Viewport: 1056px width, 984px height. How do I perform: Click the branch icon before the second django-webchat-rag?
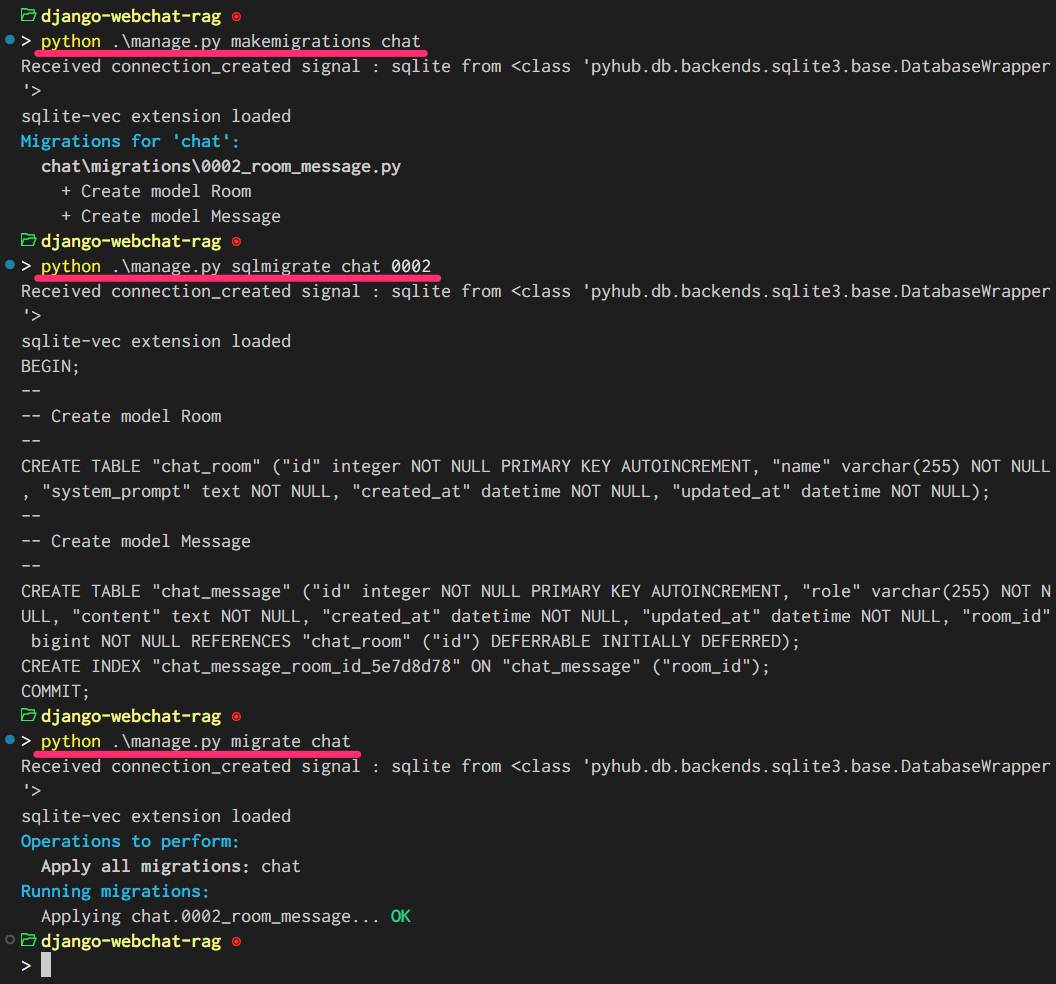click(27, 241)
